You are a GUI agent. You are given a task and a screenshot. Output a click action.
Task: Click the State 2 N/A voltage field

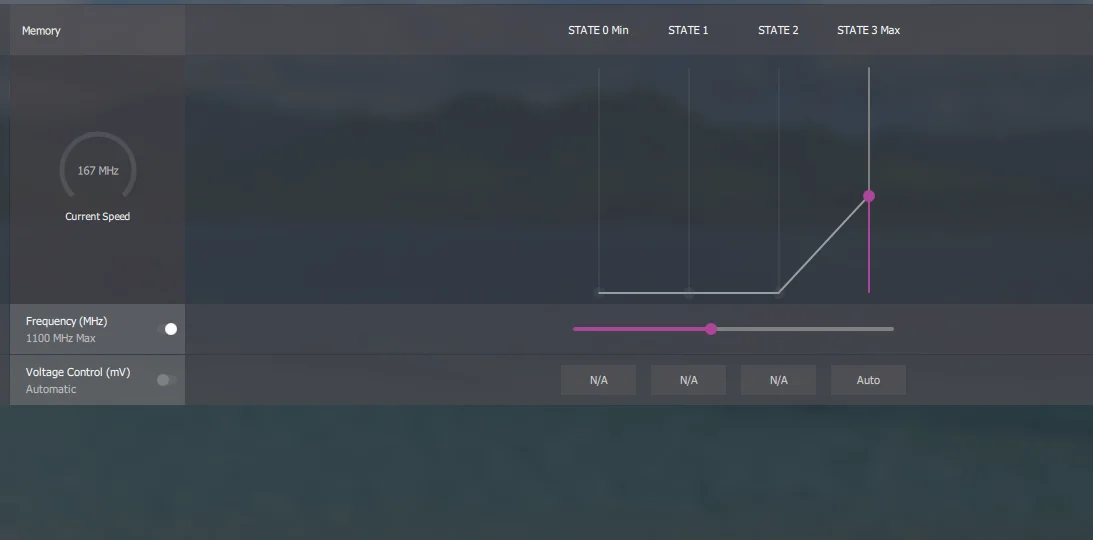pyautogui.click(x=779, y=380)
